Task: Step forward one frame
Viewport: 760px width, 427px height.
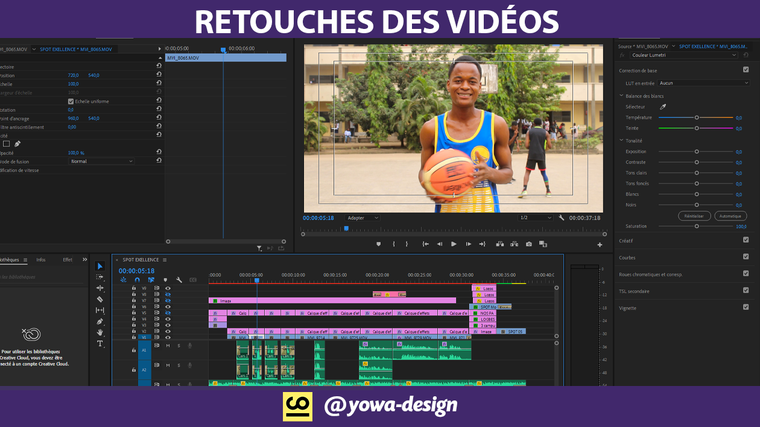Action: 468,244
